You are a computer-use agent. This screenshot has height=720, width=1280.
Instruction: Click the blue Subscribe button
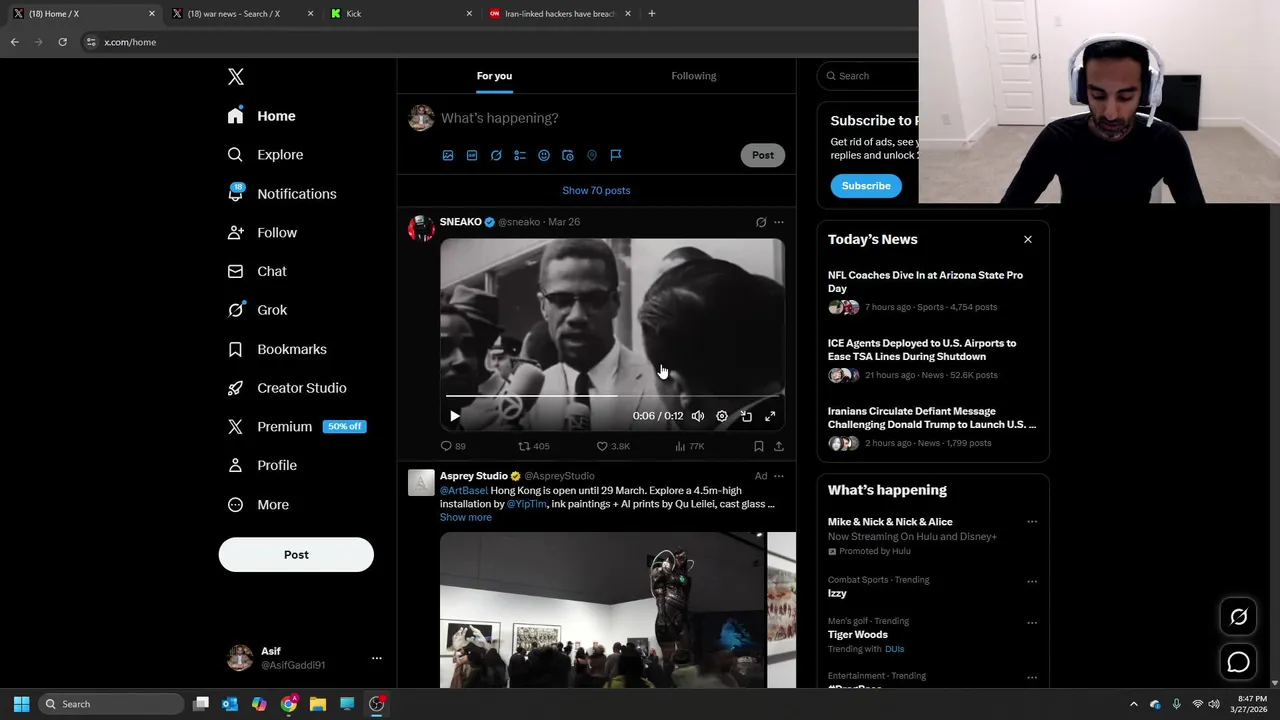pos(866,186)
